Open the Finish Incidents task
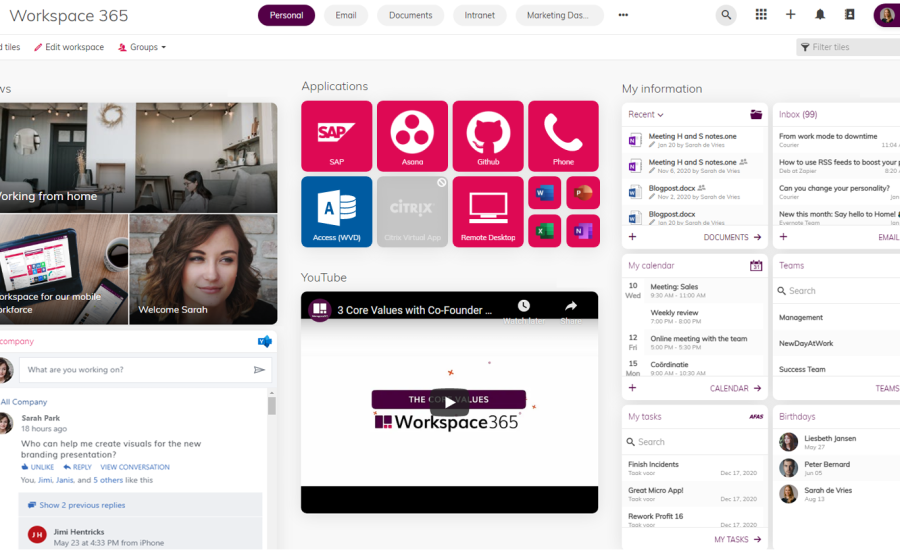 (695, 468)
